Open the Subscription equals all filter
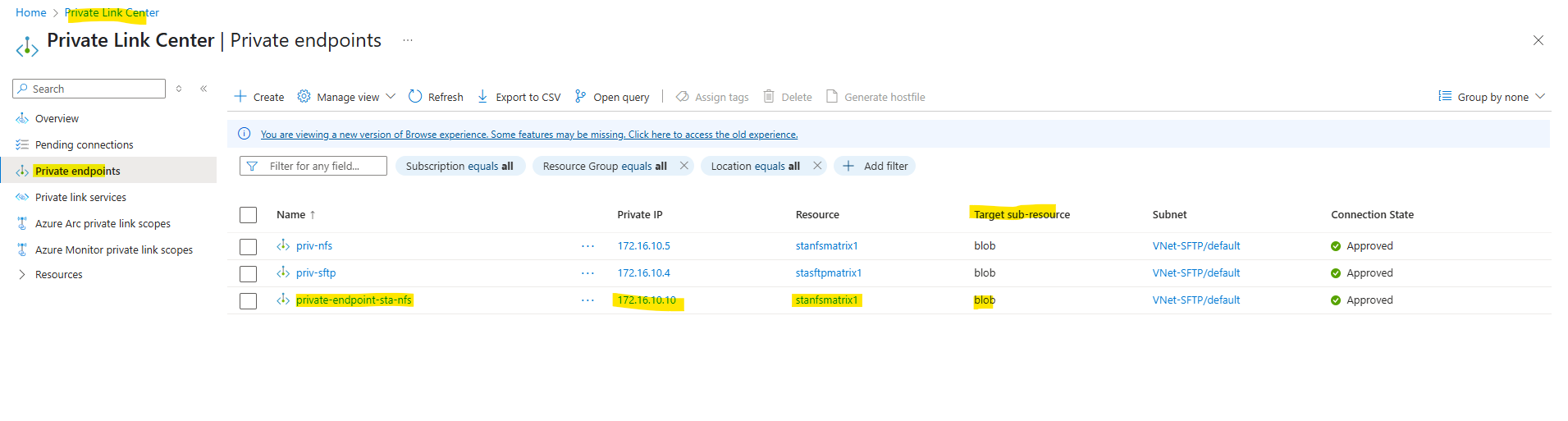The image size is (1568, 421). [x=459, y=166]
